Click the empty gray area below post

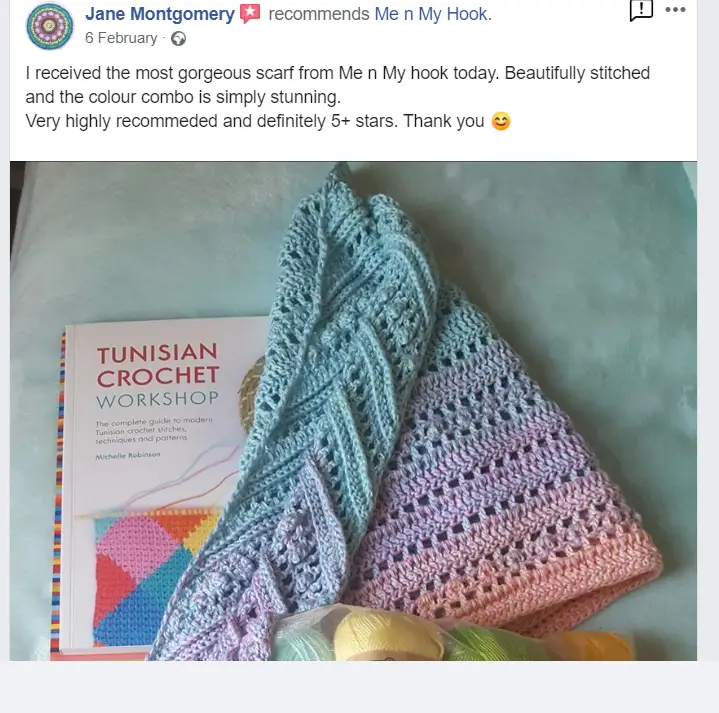360,686
